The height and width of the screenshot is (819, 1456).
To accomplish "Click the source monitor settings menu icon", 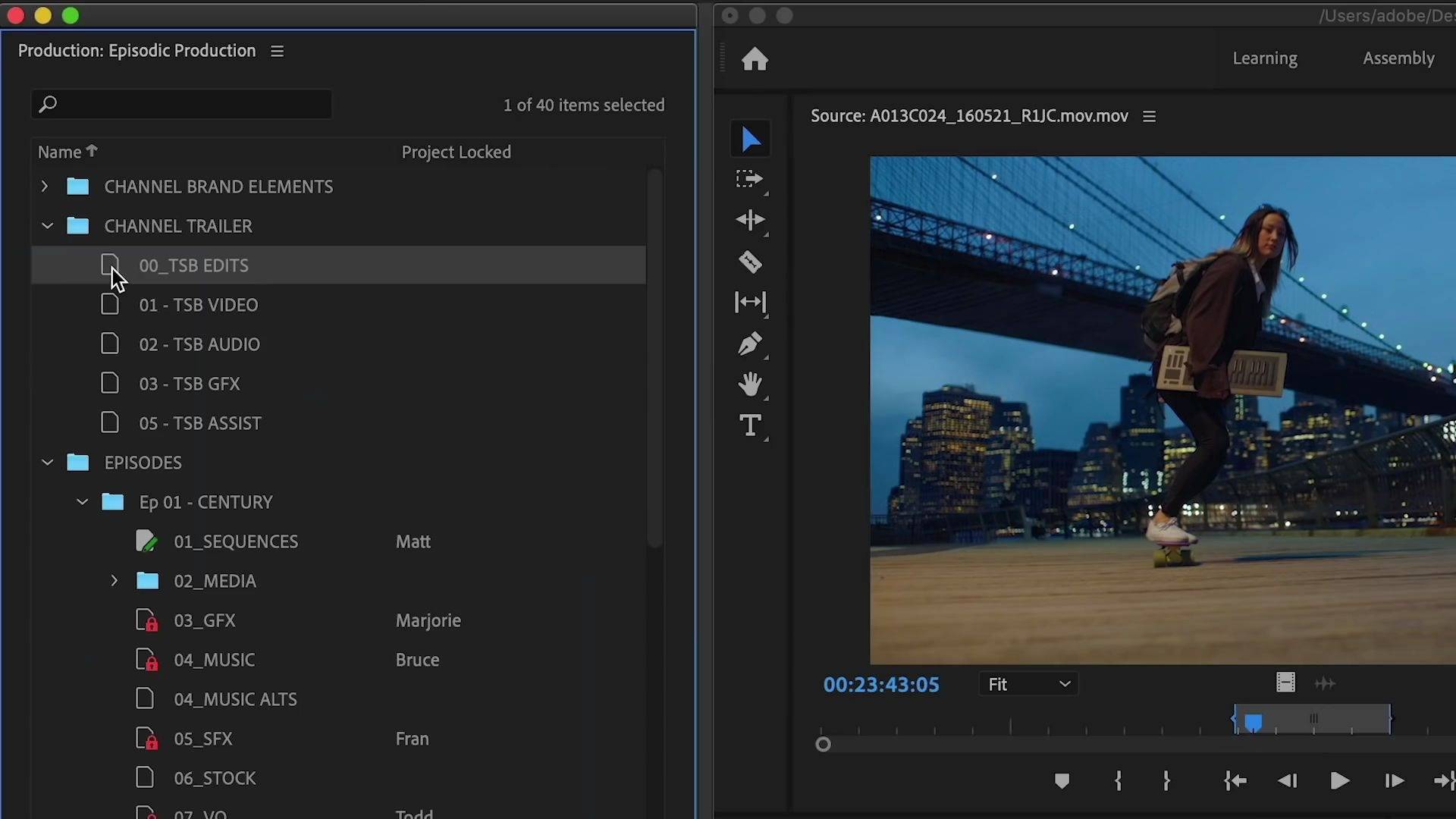I will coord(1149,115).
